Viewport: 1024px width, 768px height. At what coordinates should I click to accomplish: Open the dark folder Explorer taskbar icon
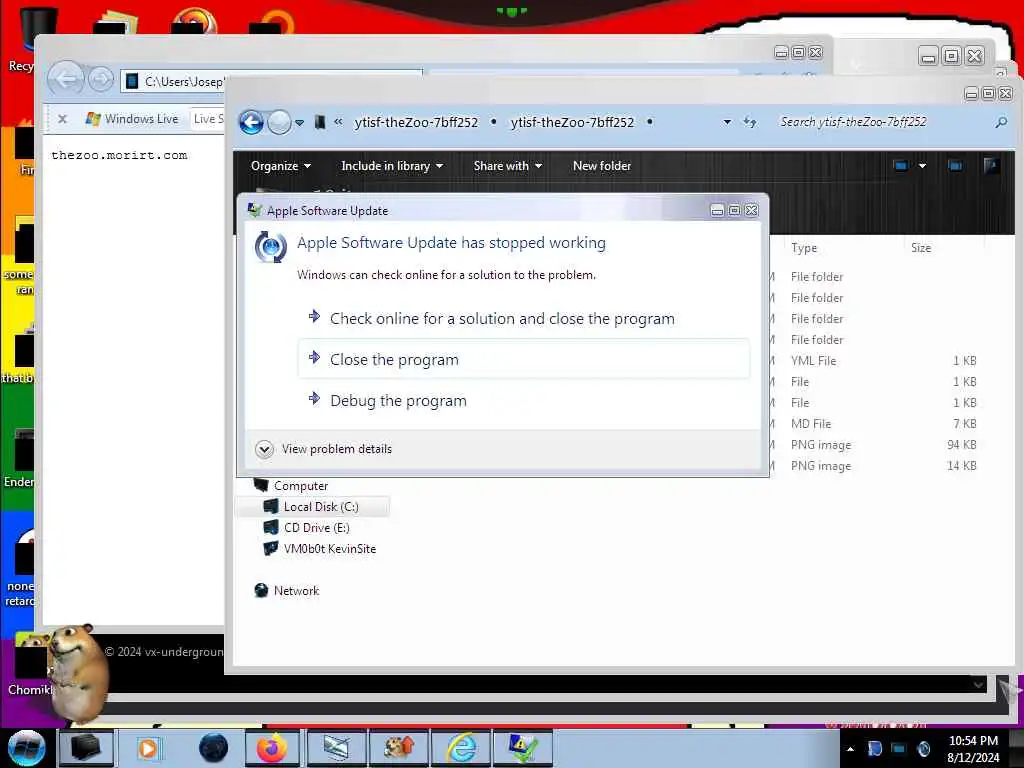tap(86, 748)
